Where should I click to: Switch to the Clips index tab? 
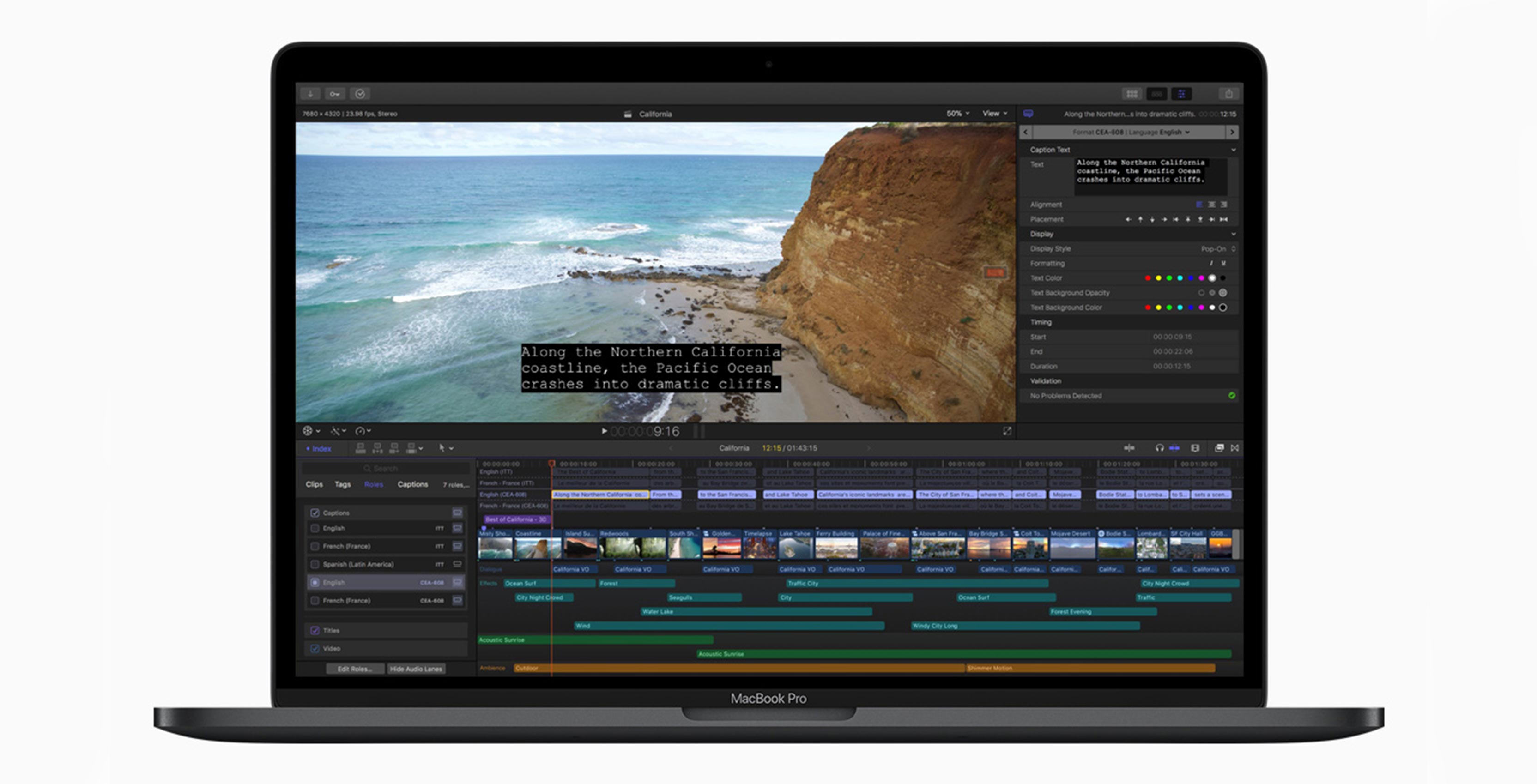(314, 484)
